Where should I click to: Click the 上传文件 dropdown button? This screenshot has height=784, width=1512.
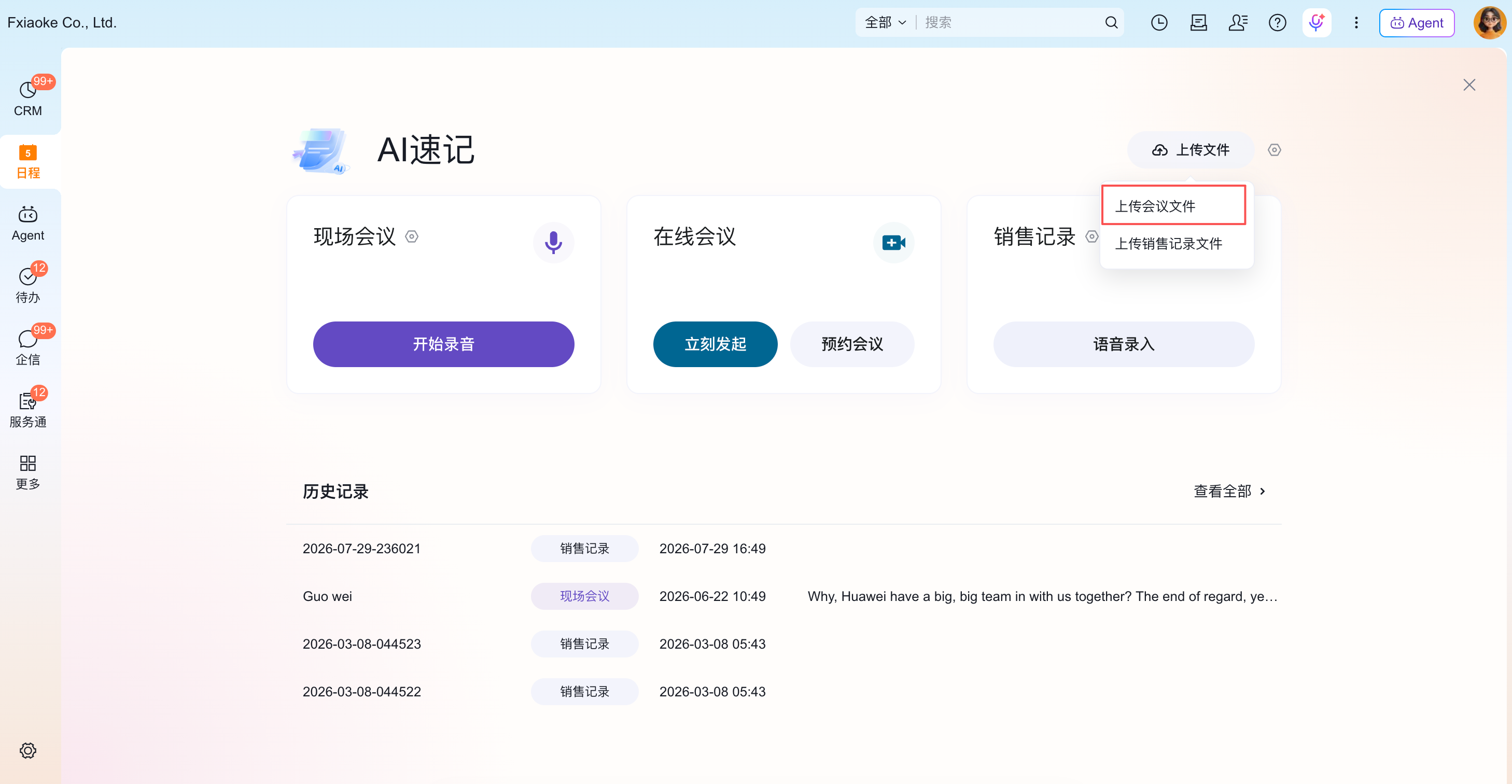pos(1191,150)
